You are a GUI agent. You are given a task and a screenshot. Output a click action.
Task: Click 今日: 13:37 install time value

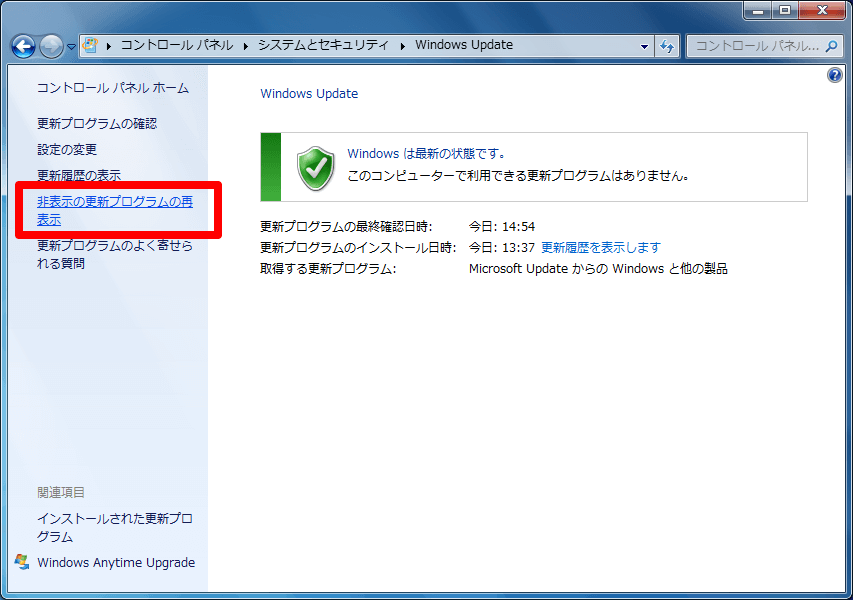click(x=502, y=248)
